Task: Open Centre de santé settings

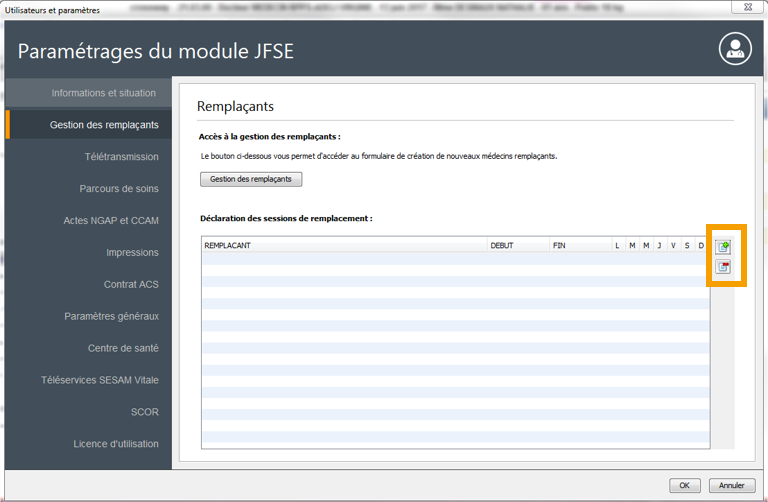Action: [x=89, y=348]
